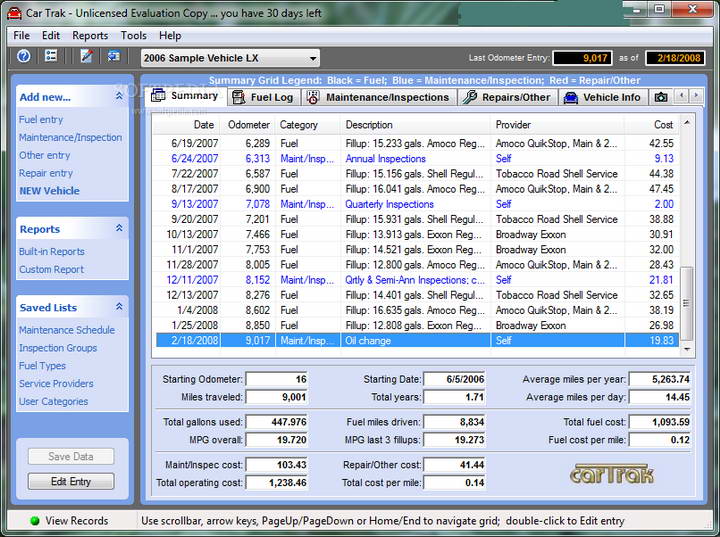Click the as of 2/18/2008 date field
720x537 pixels.
[x=675, y=58]
